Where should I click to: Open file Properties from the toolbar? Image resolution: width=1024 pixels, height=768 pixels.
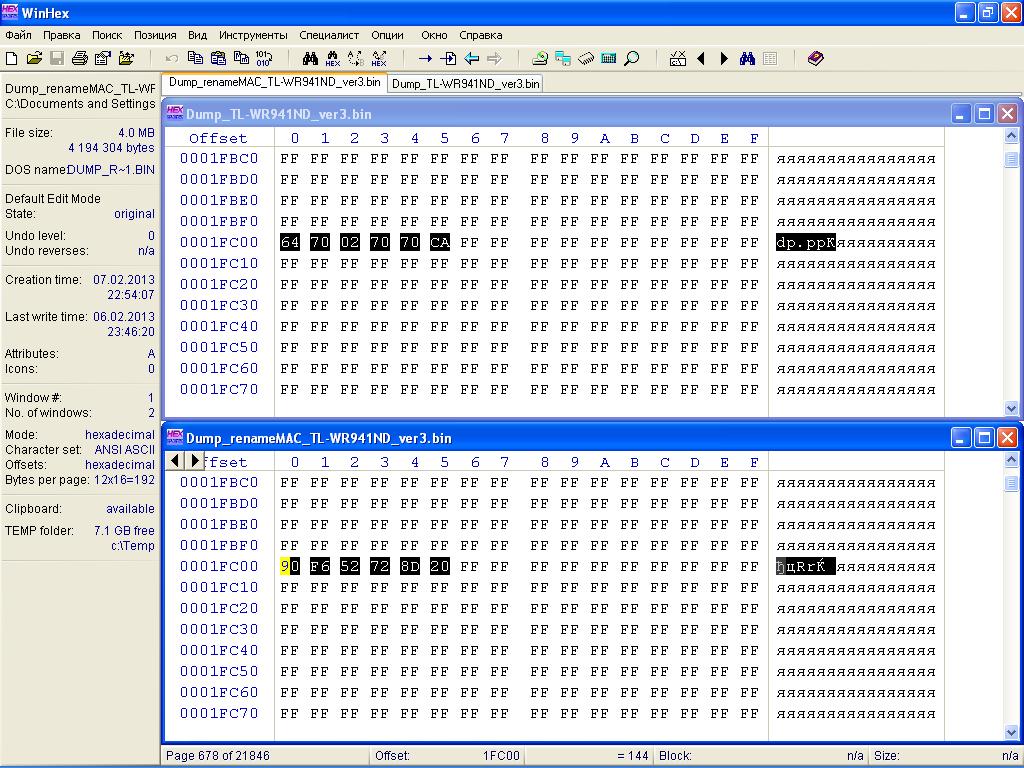coord(103,59)
